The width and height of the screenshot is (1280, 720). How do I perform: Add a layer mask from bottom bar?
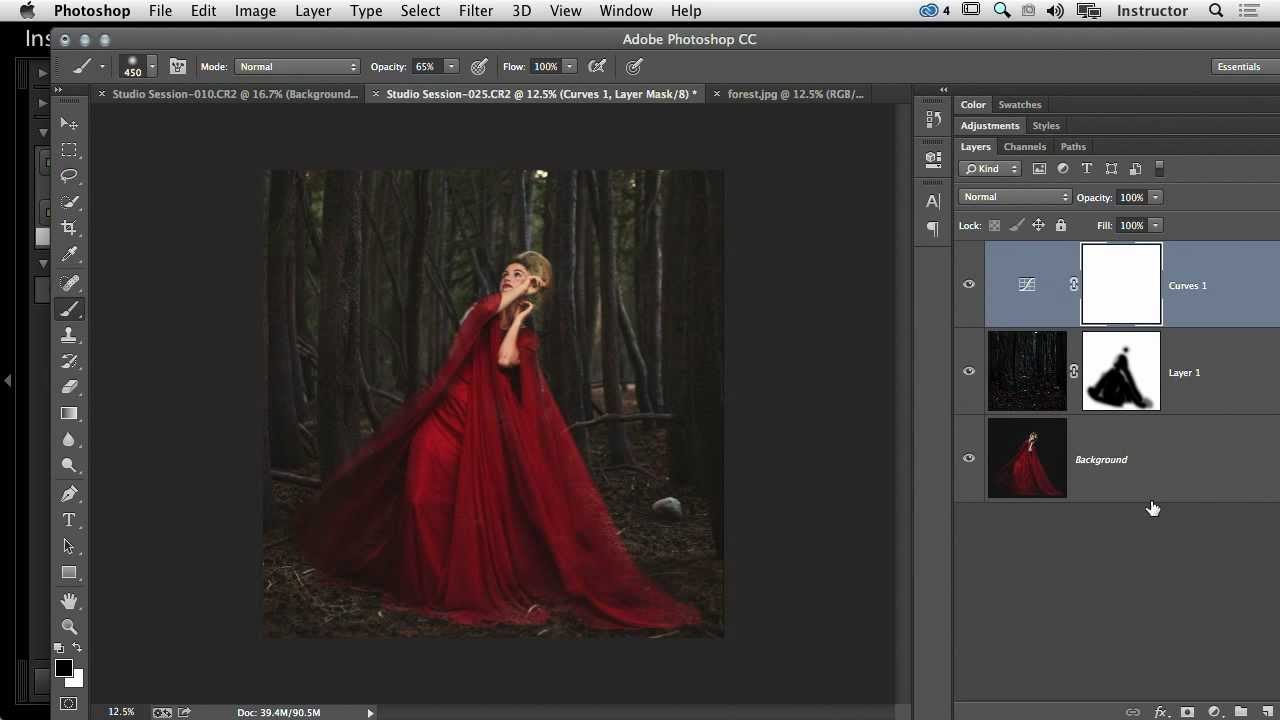1188,712
